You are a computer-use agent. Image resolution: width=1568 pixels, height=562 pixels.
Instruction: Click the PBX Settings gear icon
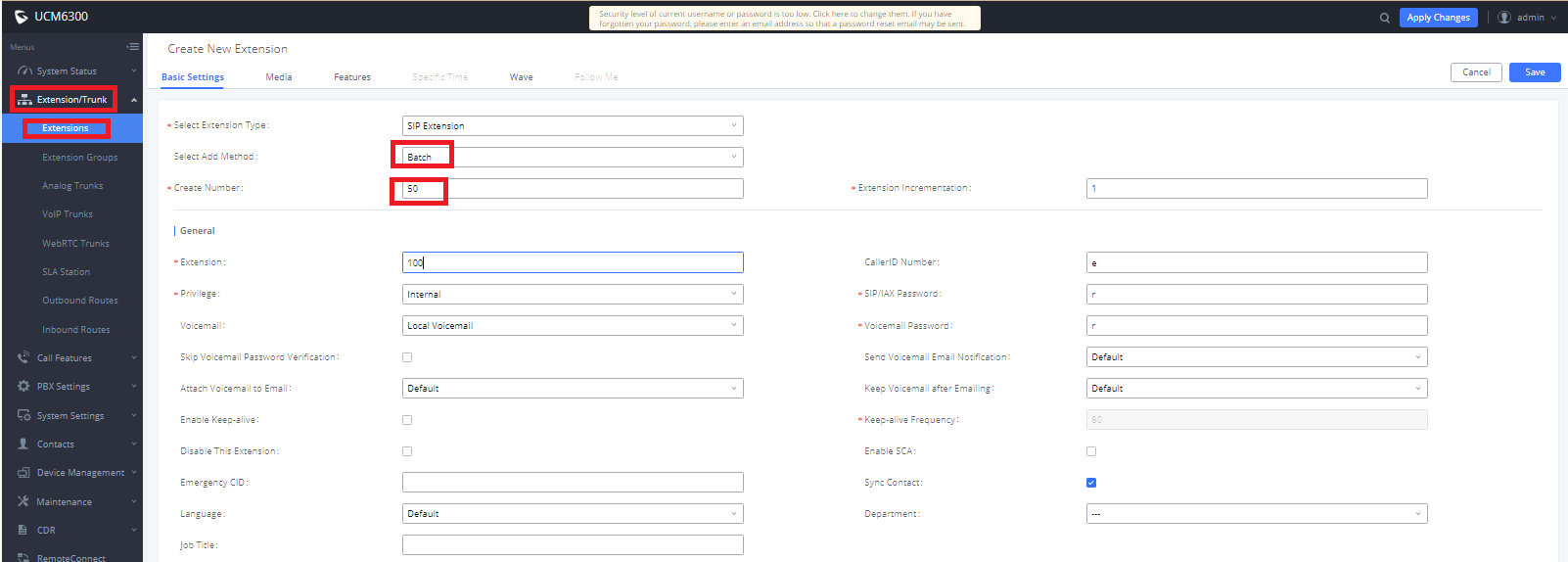[x=23, y=386]
